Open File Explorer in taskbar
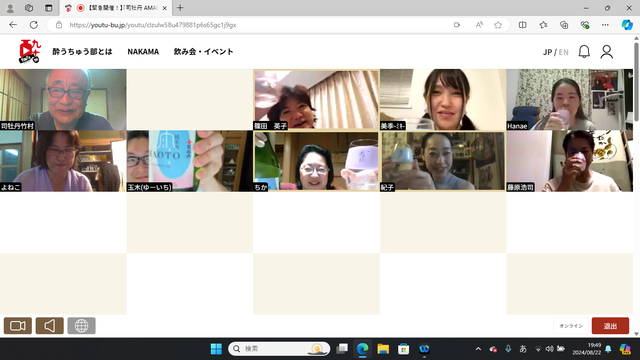The height and width of the screenshot is (360, 640). (x=383, y=349)
